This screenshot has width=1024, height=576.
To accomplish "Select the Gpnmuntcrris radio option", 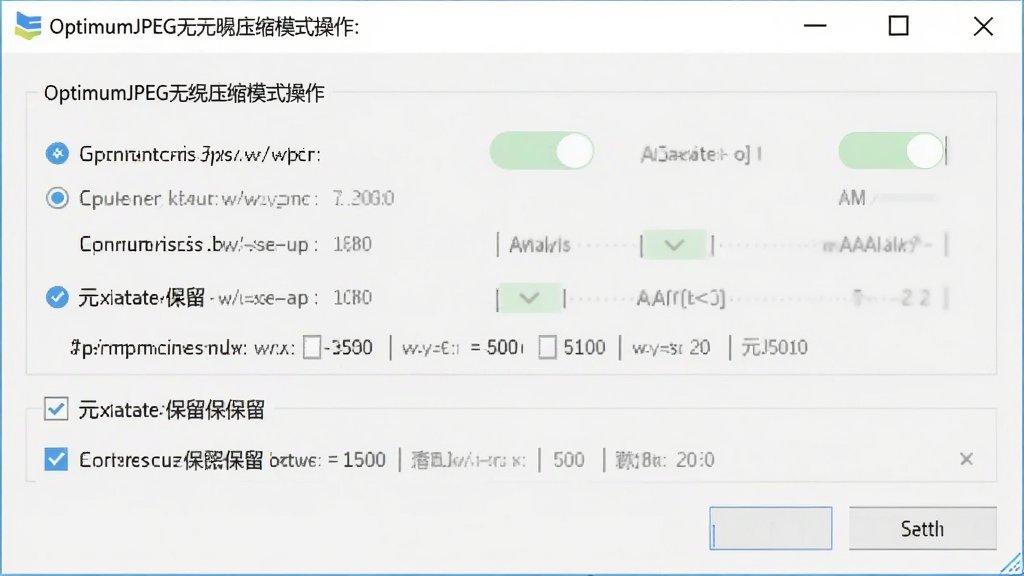I will coord(57,153).
